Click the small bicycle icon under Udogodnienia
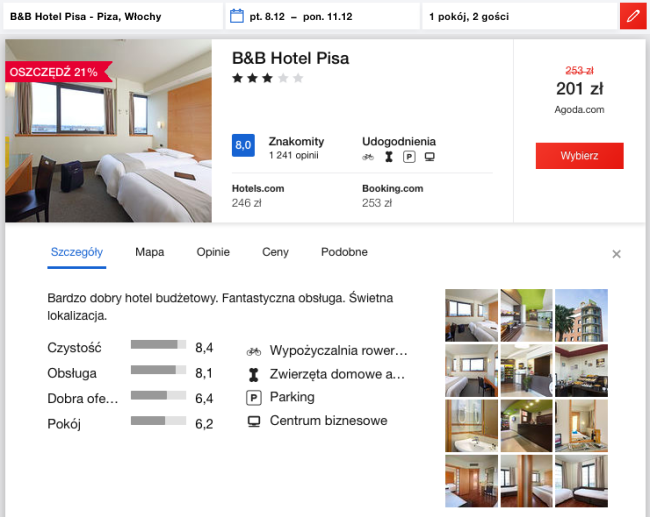 click(x=368, y=157)
